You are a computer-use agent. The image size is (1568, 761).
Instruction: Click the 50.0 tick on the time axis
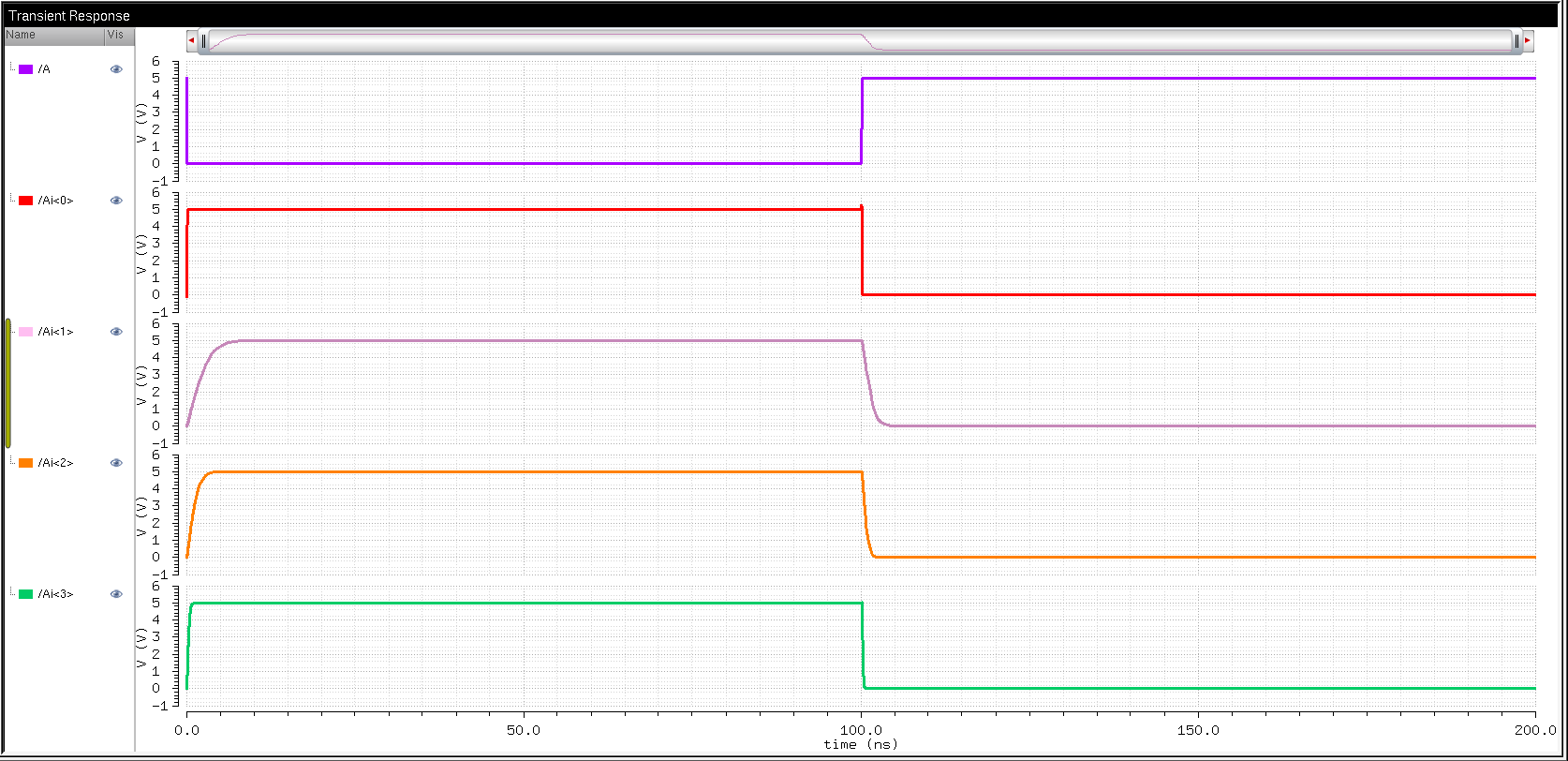coord(524,729)
